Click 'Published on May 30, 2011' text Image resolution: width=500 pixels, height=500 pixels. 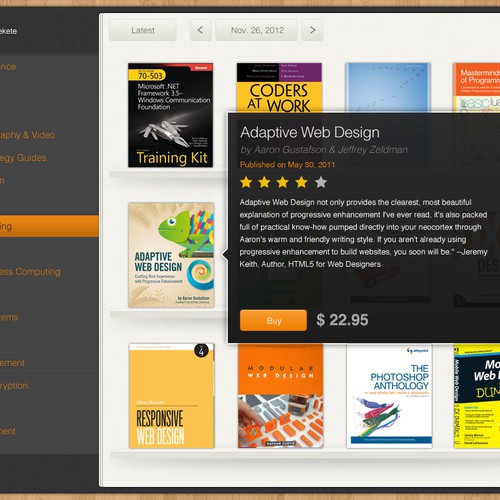coord(287,164)
